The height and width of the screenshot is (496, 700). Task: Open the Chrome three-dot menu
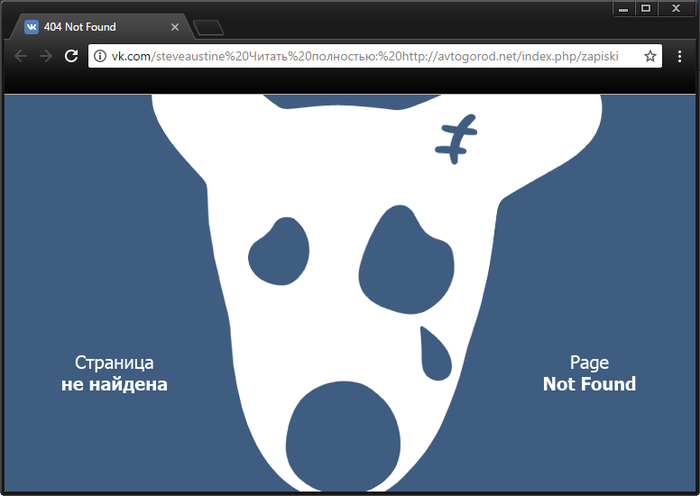coord(680,57)
